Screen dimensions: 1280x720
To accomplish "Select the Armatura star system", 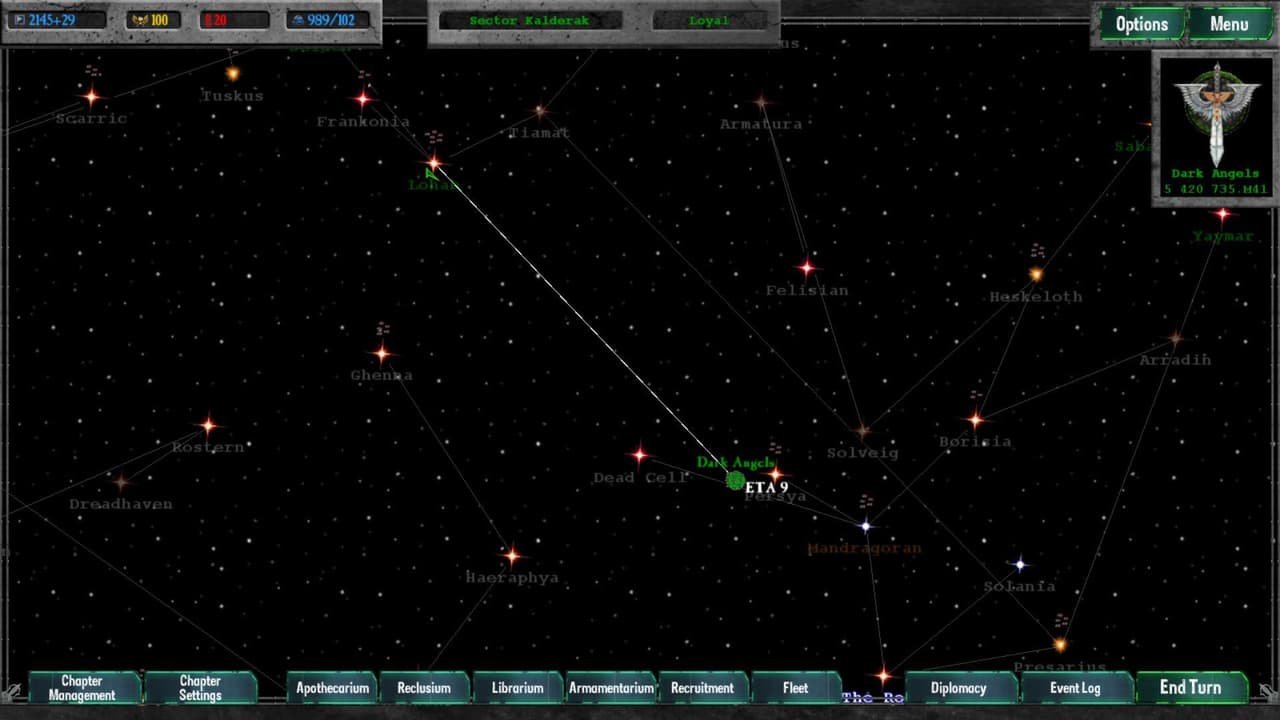I will tap(761, 102).
